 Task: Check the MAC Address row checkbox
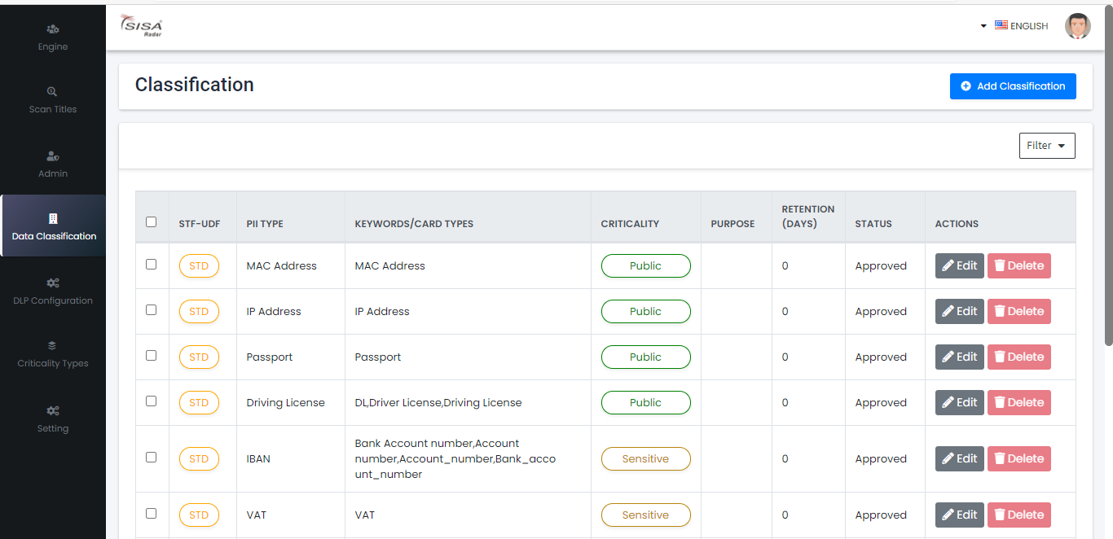coord(151,265)
